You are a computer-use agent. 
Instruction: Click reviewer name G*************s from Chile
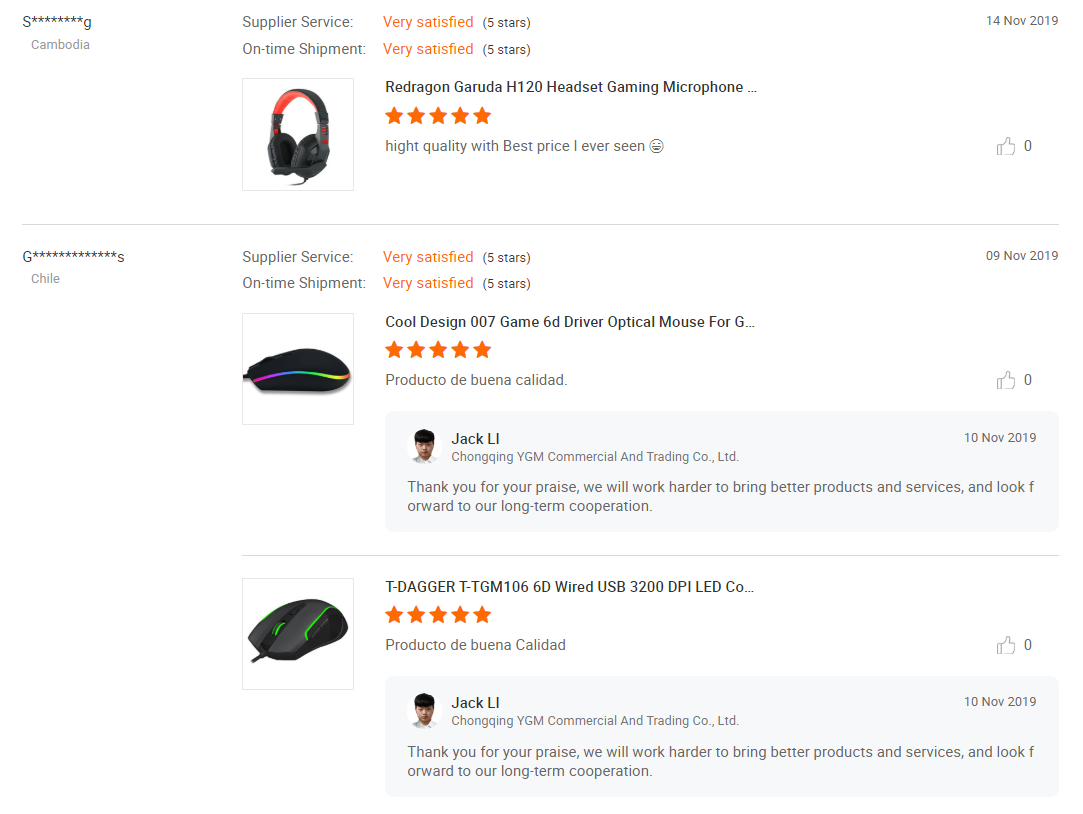pyautogui.click(x=73, y=257)
